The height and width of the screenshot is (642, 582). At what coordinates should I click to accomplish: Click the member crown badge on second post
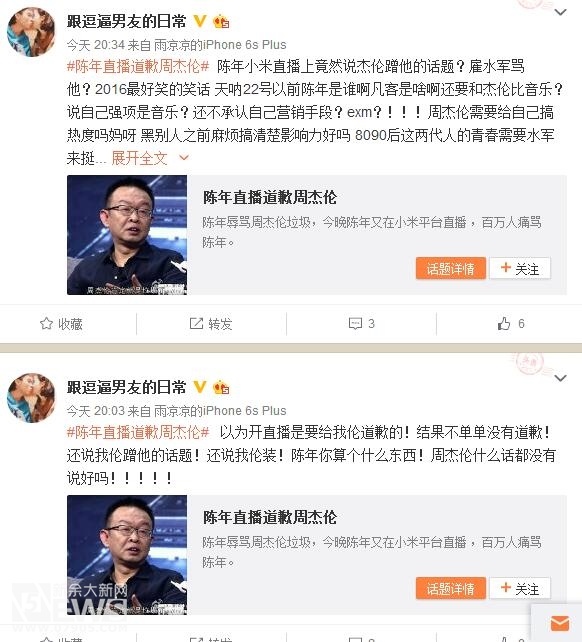pyautogui.click(x=221, y=387)
